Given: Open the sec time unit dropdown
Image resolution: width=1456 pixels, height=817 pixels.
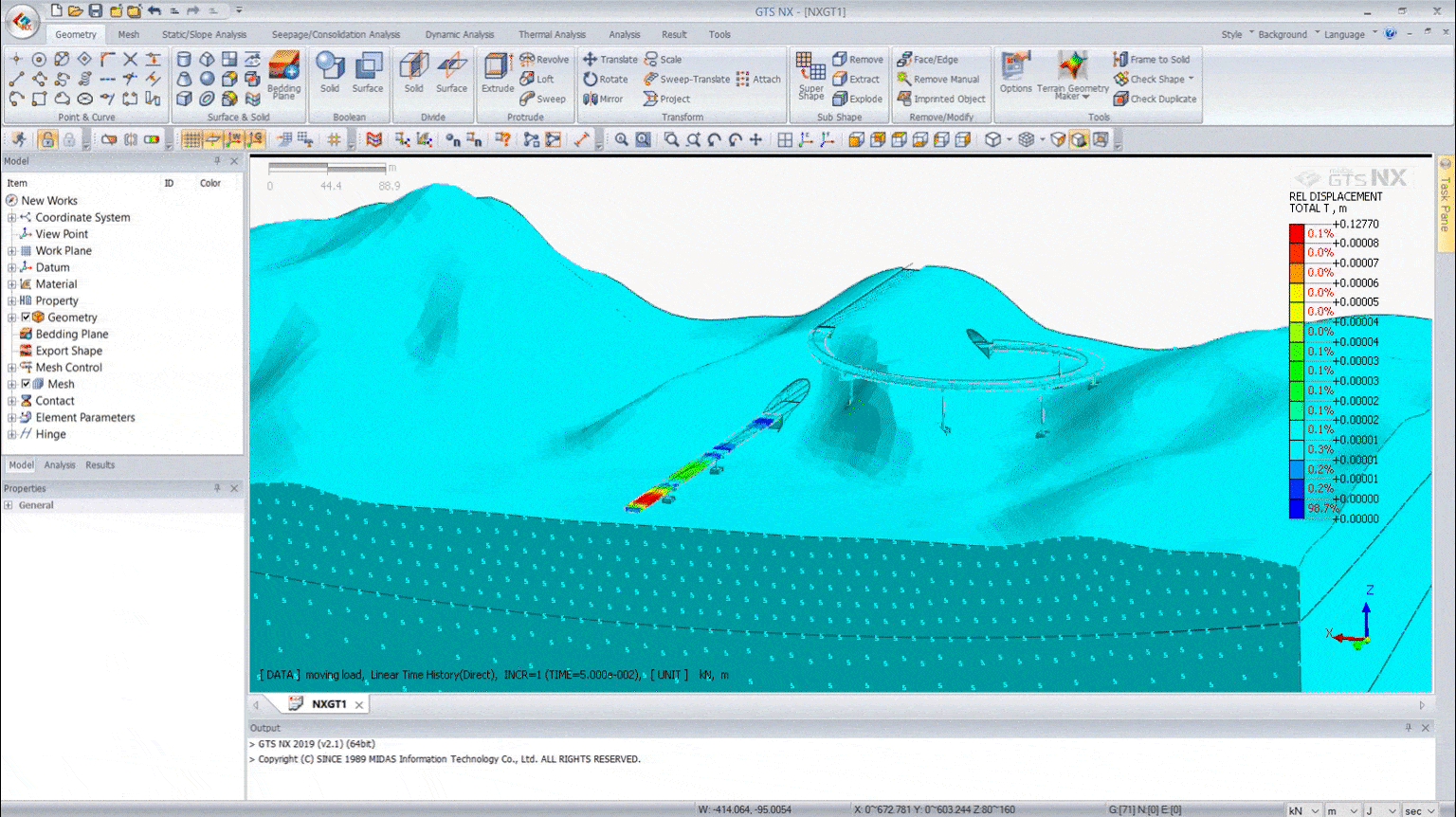Looking at the screenshot, I should click(x=1419, y=810).
